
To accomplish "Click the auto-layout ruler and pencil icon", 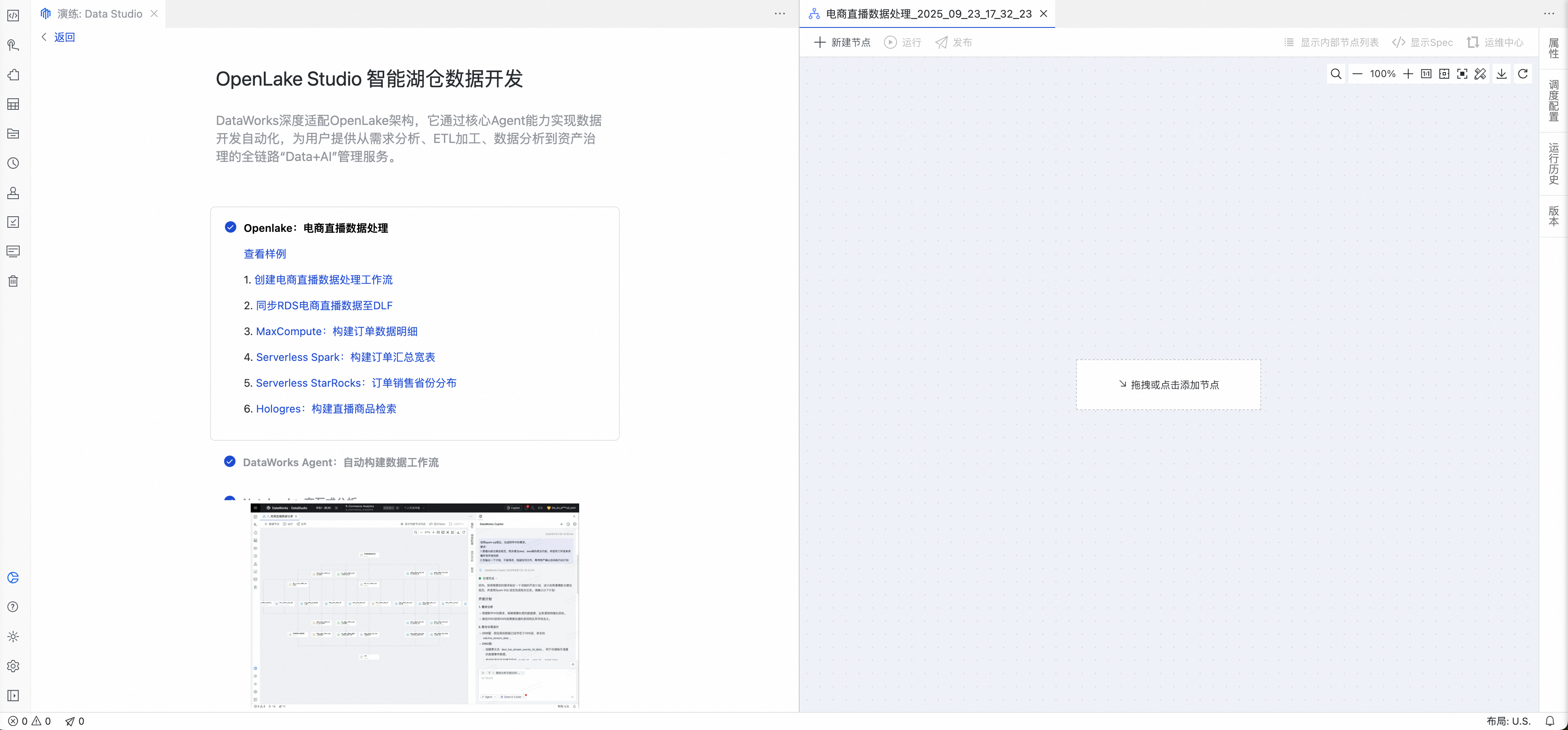I will [x=1480, y=74].
